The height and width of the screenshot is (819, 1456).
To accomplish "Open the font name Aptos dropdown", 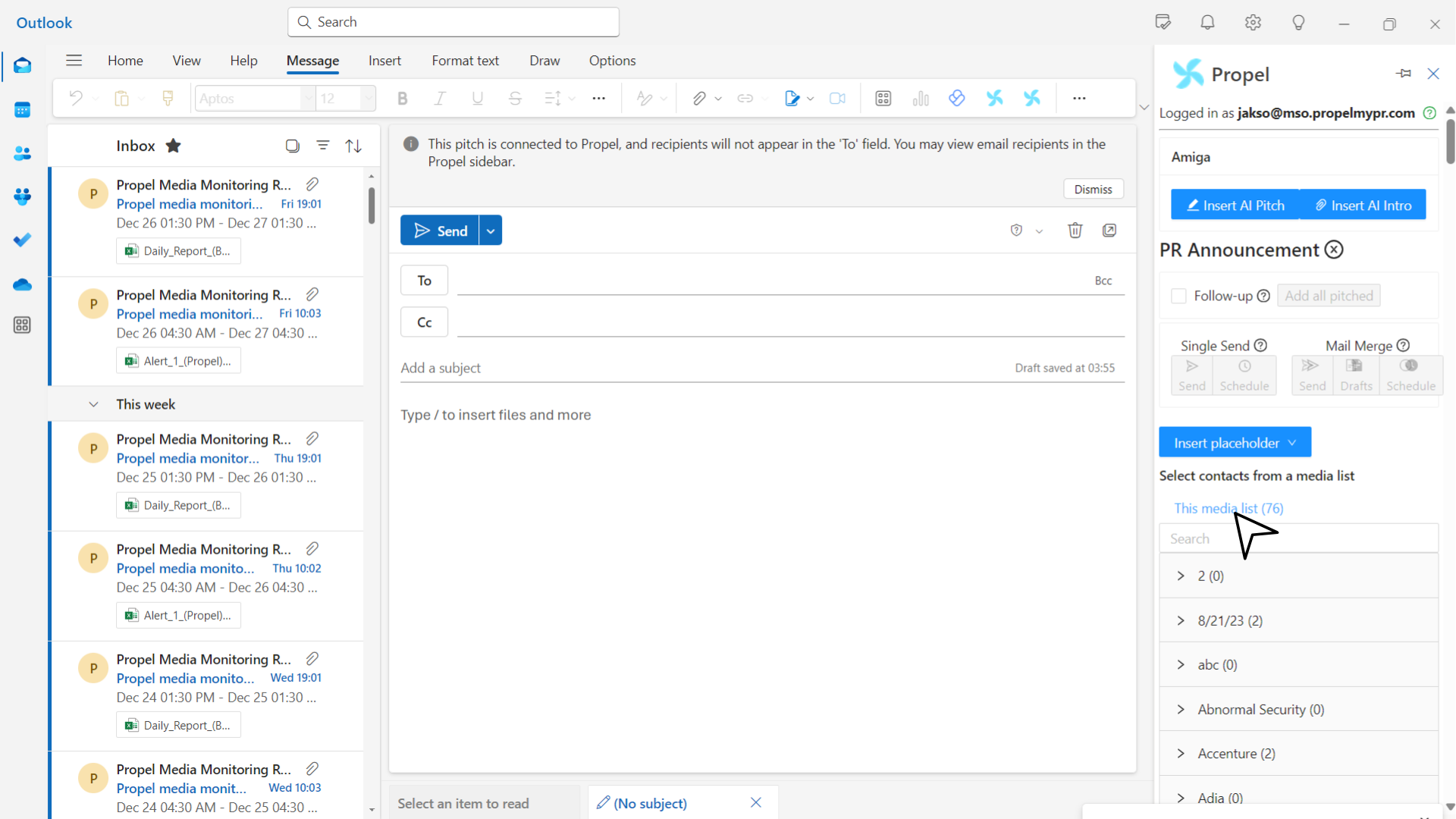I will 307,99.
